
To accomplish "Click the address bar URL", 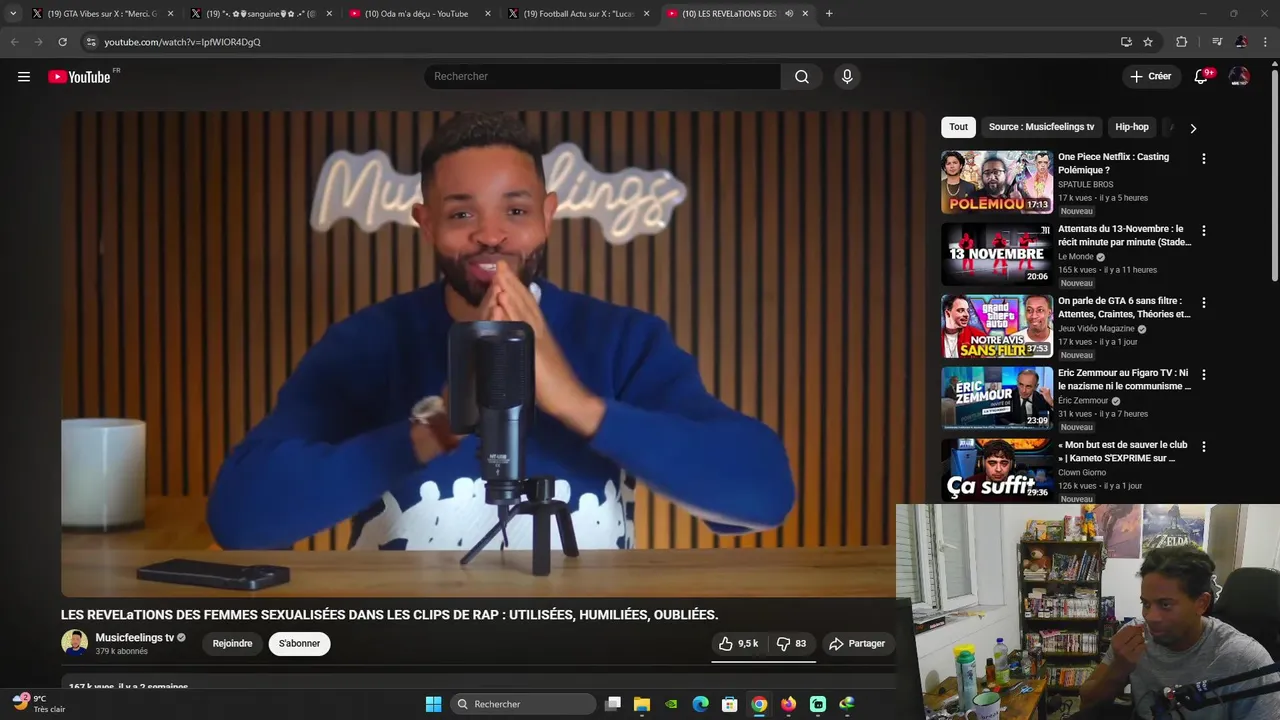I will [182, 42].
